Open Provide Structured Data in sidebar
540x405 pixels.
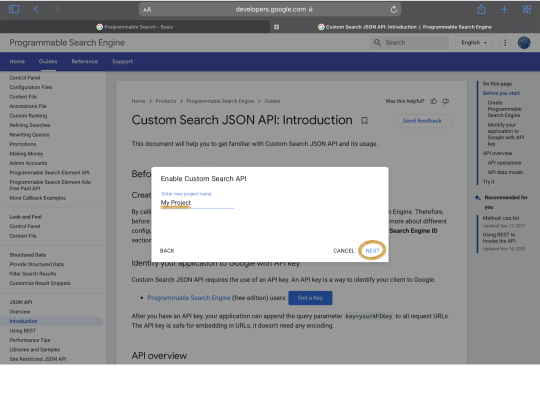[37, 264]
